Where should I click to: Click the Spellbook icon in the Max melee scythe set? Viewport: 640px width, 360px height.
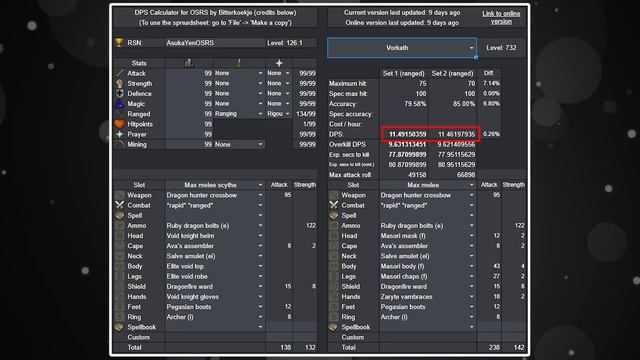[x=120, y=327]
